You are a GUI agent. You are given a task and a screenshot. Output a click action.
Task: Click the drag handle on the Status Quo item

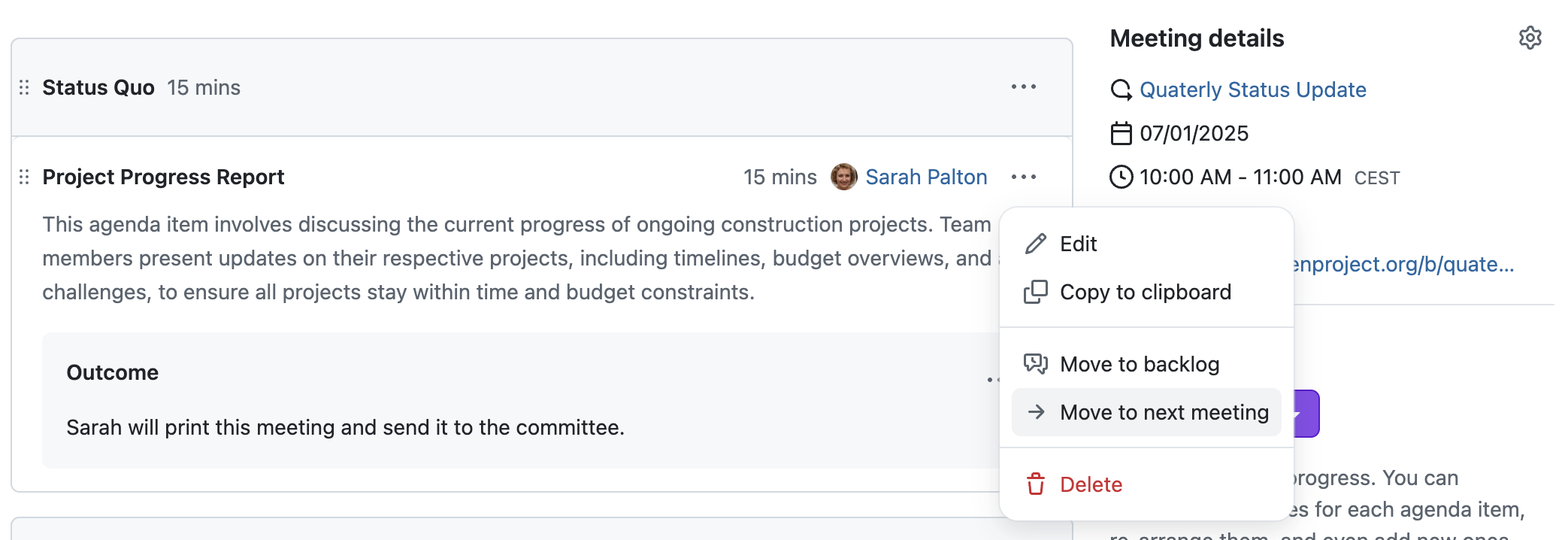coord(23,87)
